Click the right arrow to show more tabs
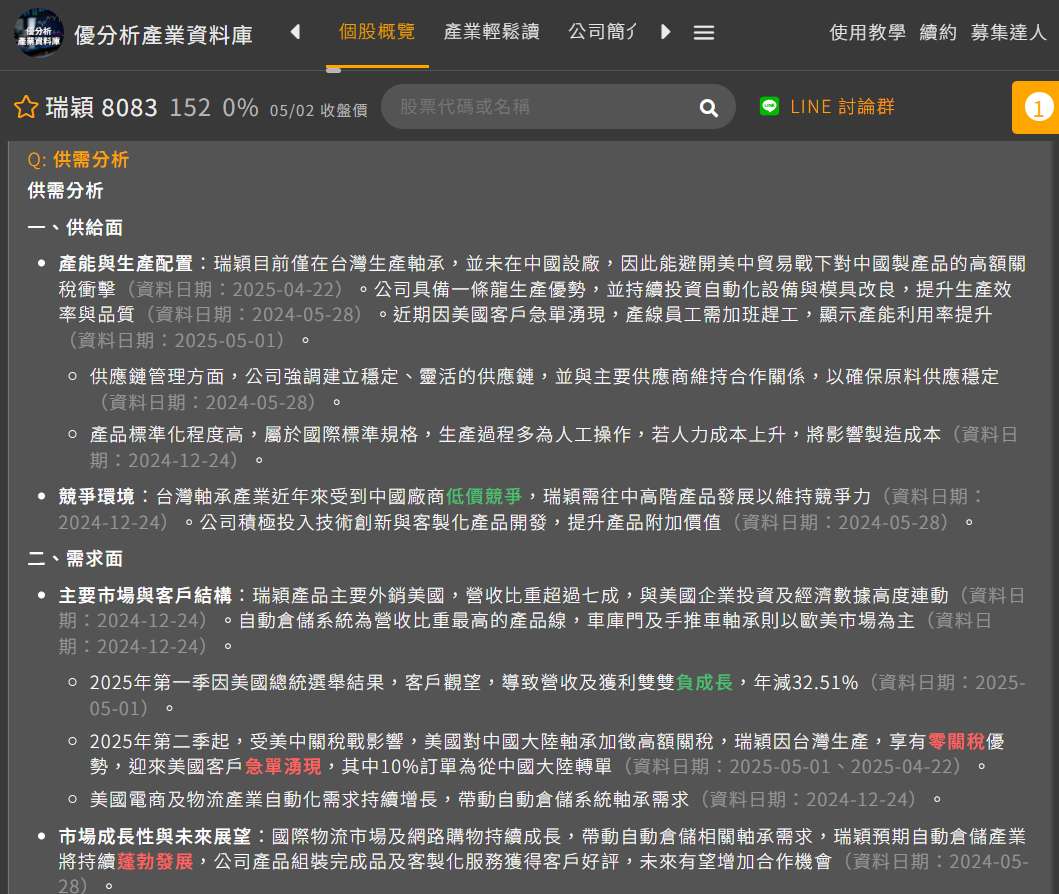Image resolution: width=1059 pixels, height=894 pixels. coord(665,32)
